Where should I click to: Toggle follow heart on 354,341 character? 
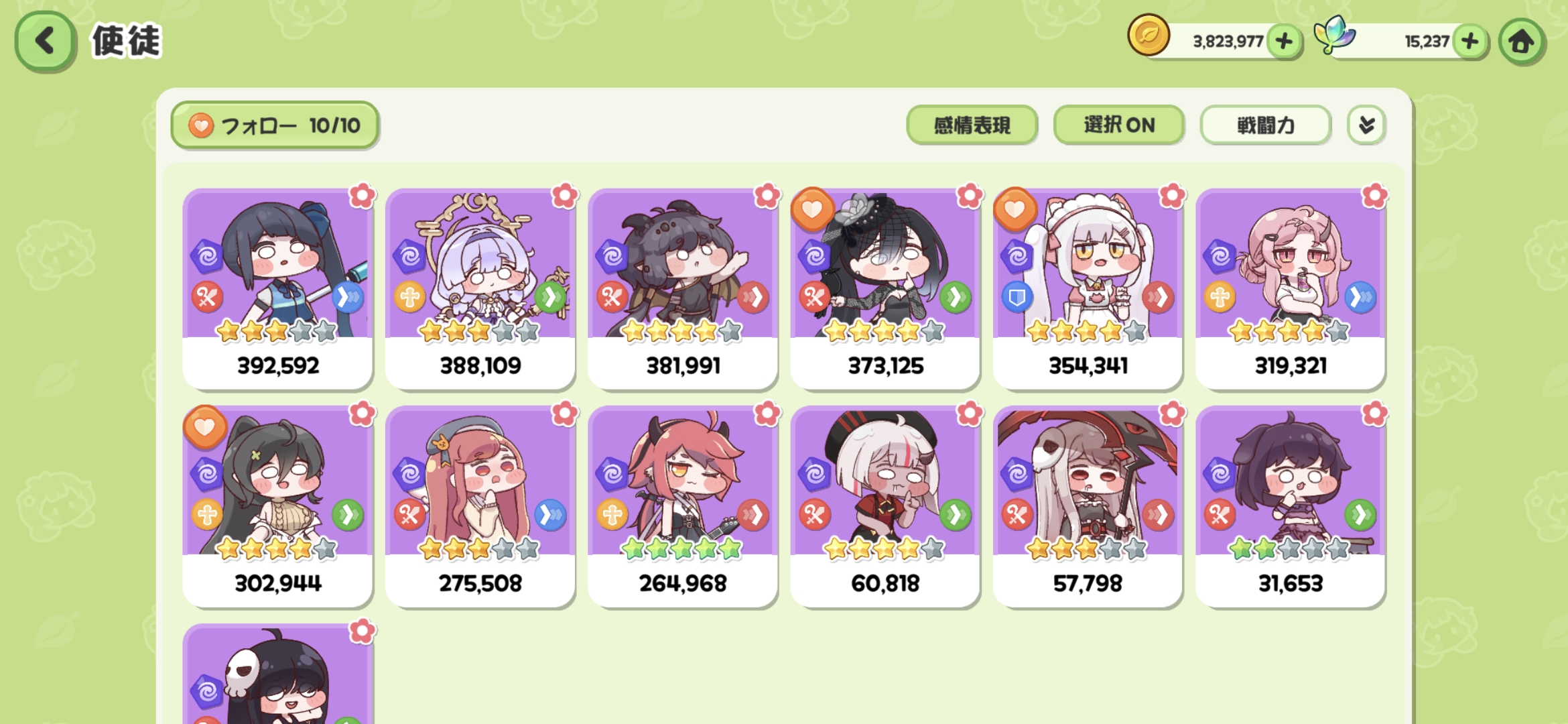pyautogui.click(x=1015, y=208)
